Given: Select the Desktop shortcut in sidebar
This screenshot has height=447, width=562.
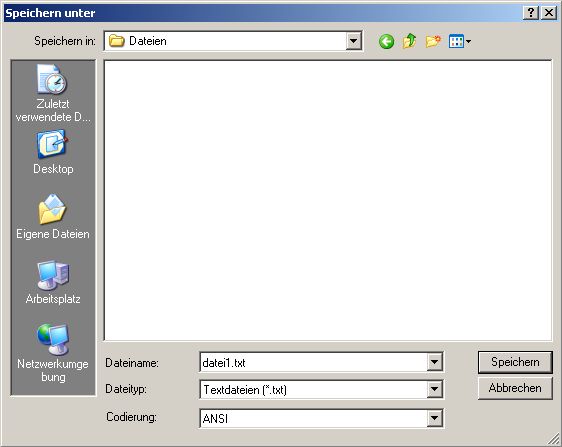Looking at the screenshot, I should [x=53, y=152].
